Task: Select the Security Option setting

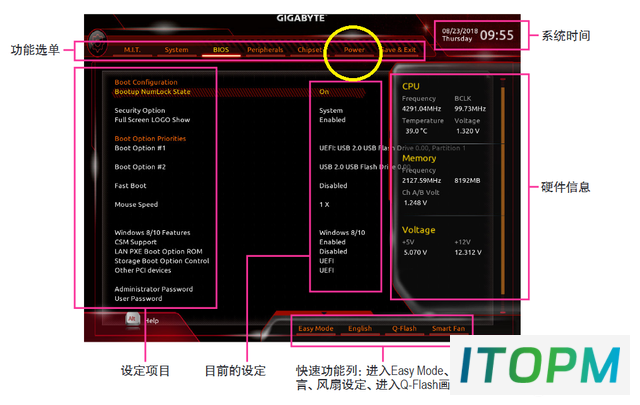Action: (140, 111)
